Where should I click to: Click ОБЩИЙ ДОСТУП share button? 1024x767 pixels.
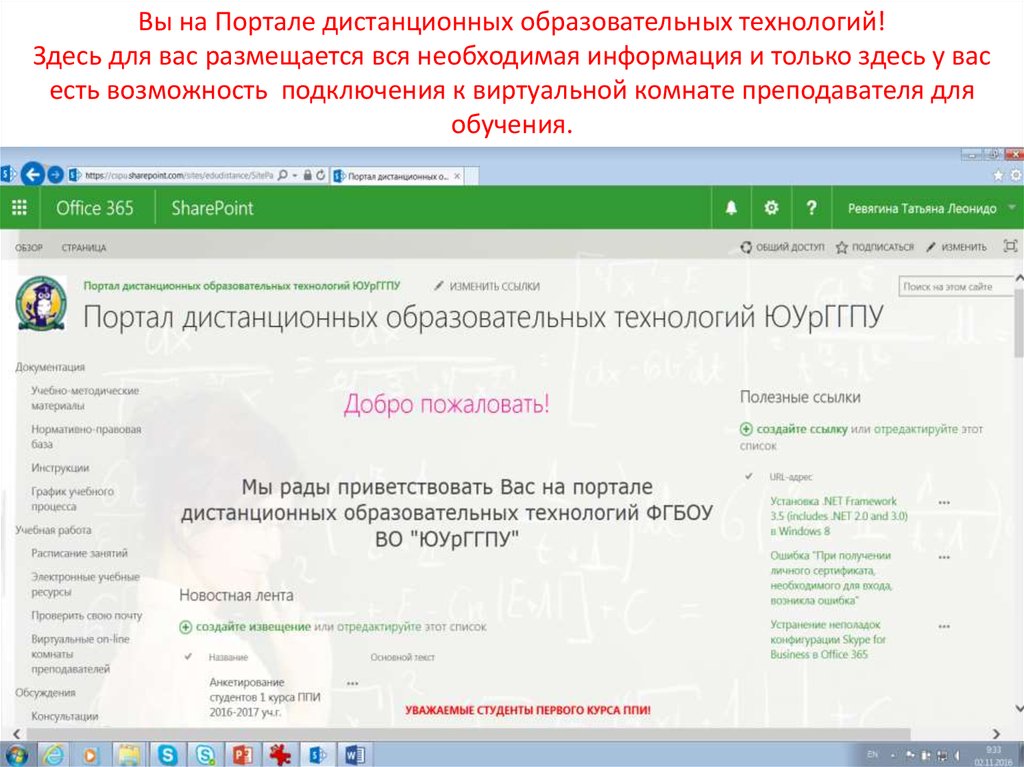[x=782, y=247]
